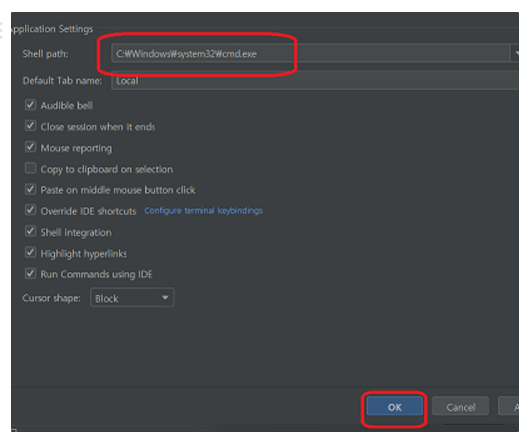Toggle Paste on middle mouse button click

click(30, 189)
